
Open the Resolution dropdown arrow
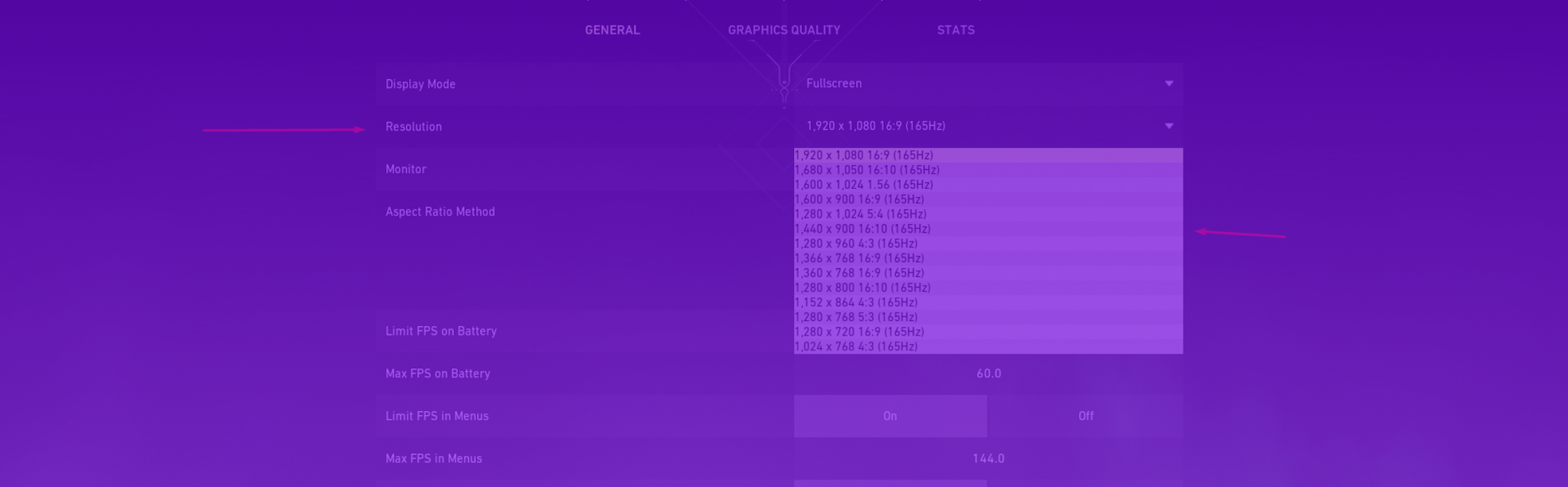pyautogui.click(x=1169, y=126)
